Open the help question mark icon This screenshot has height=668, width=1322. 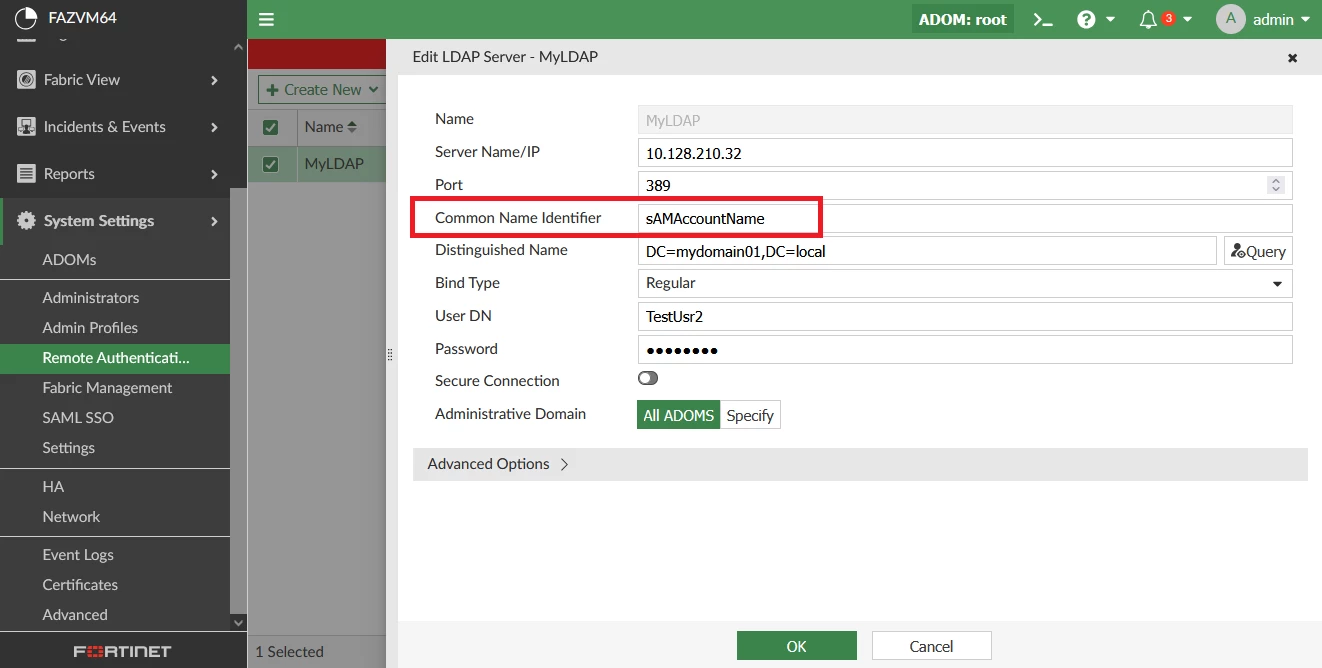1086,19
